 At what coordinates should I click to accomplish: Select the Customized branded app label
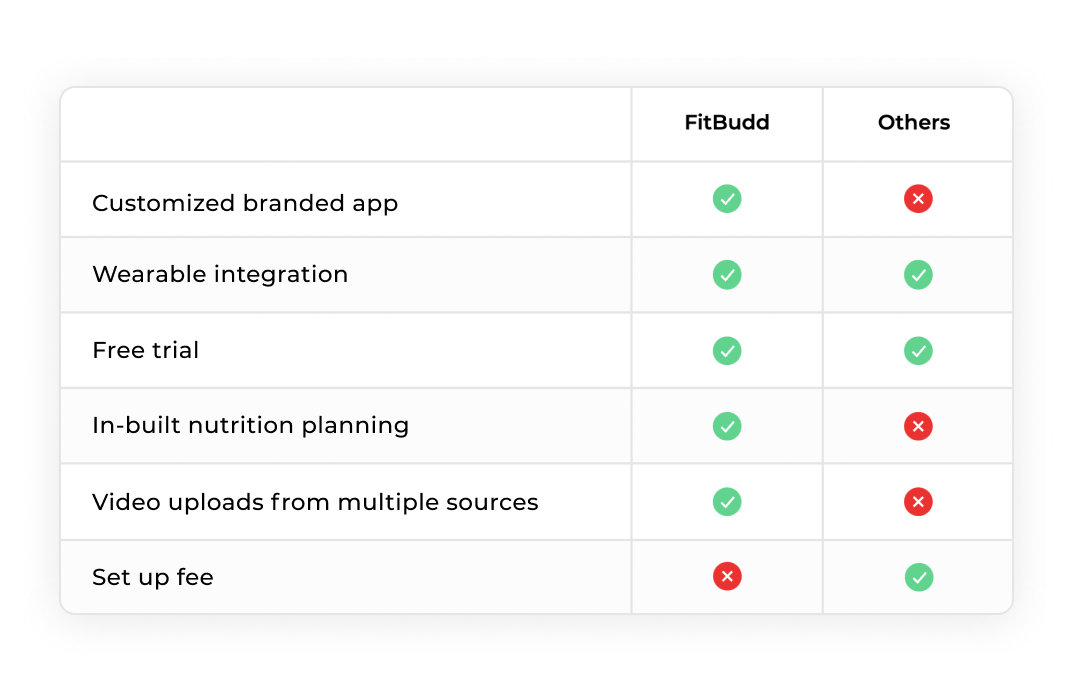click(x=245, y=203)
